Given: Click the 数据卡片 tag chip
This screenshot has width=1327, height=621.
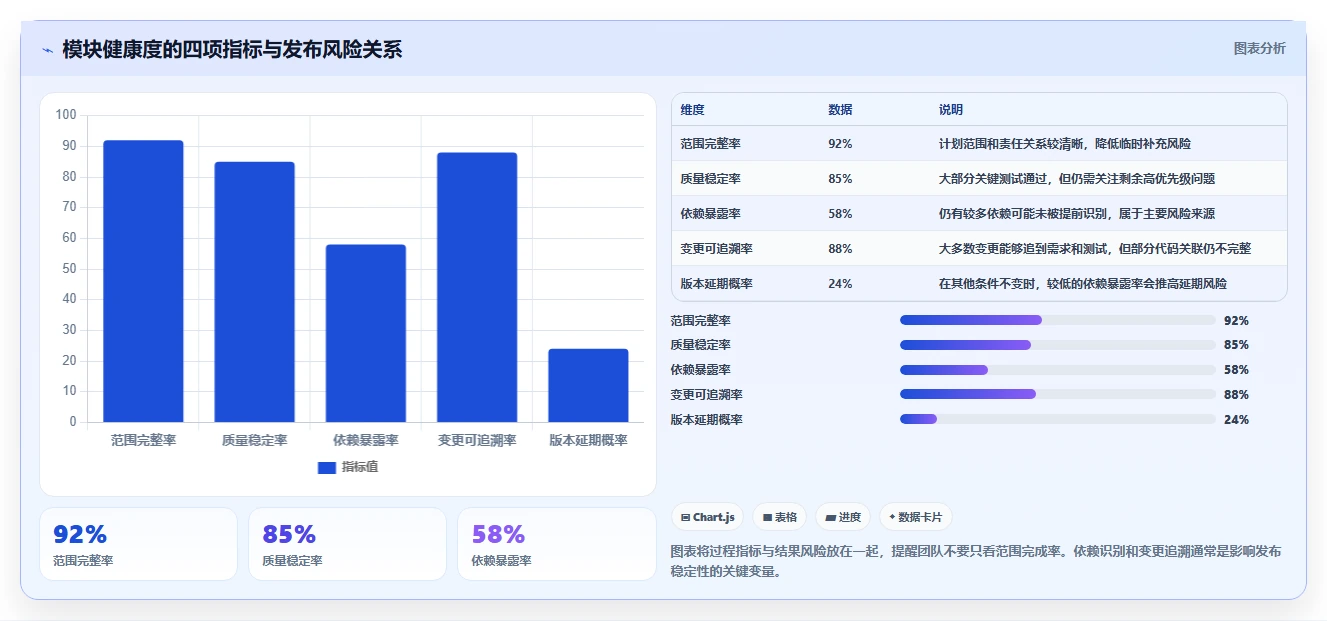Looking at the screenshot, I should (916, 517).
